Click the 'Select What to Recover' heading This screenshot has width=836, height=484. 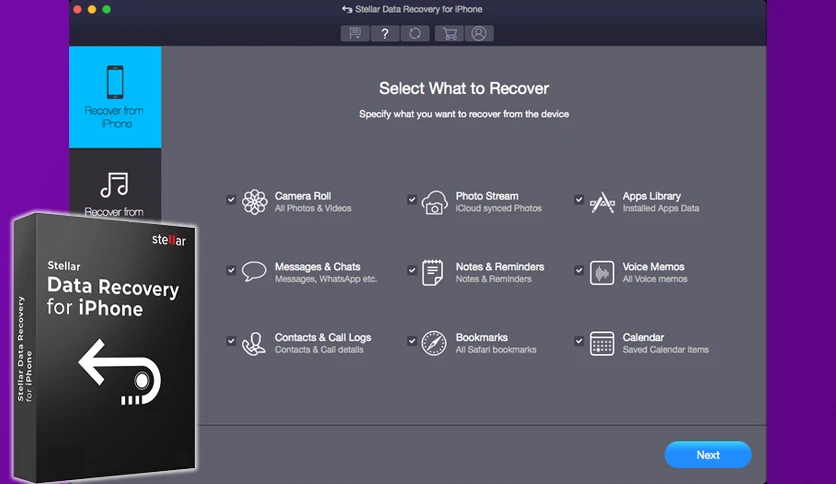point(464,88)
